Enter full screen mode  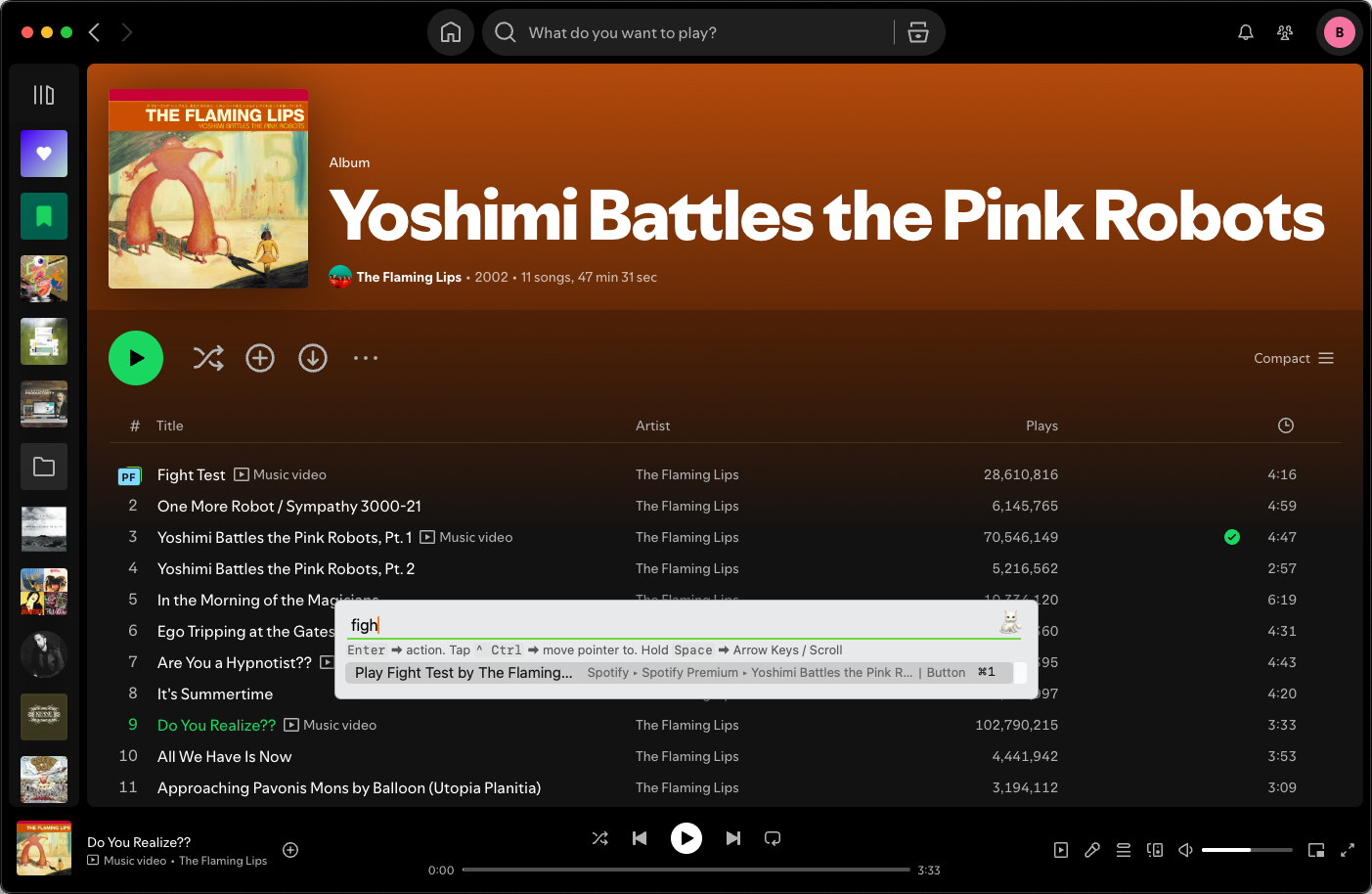pos(1348,850)
